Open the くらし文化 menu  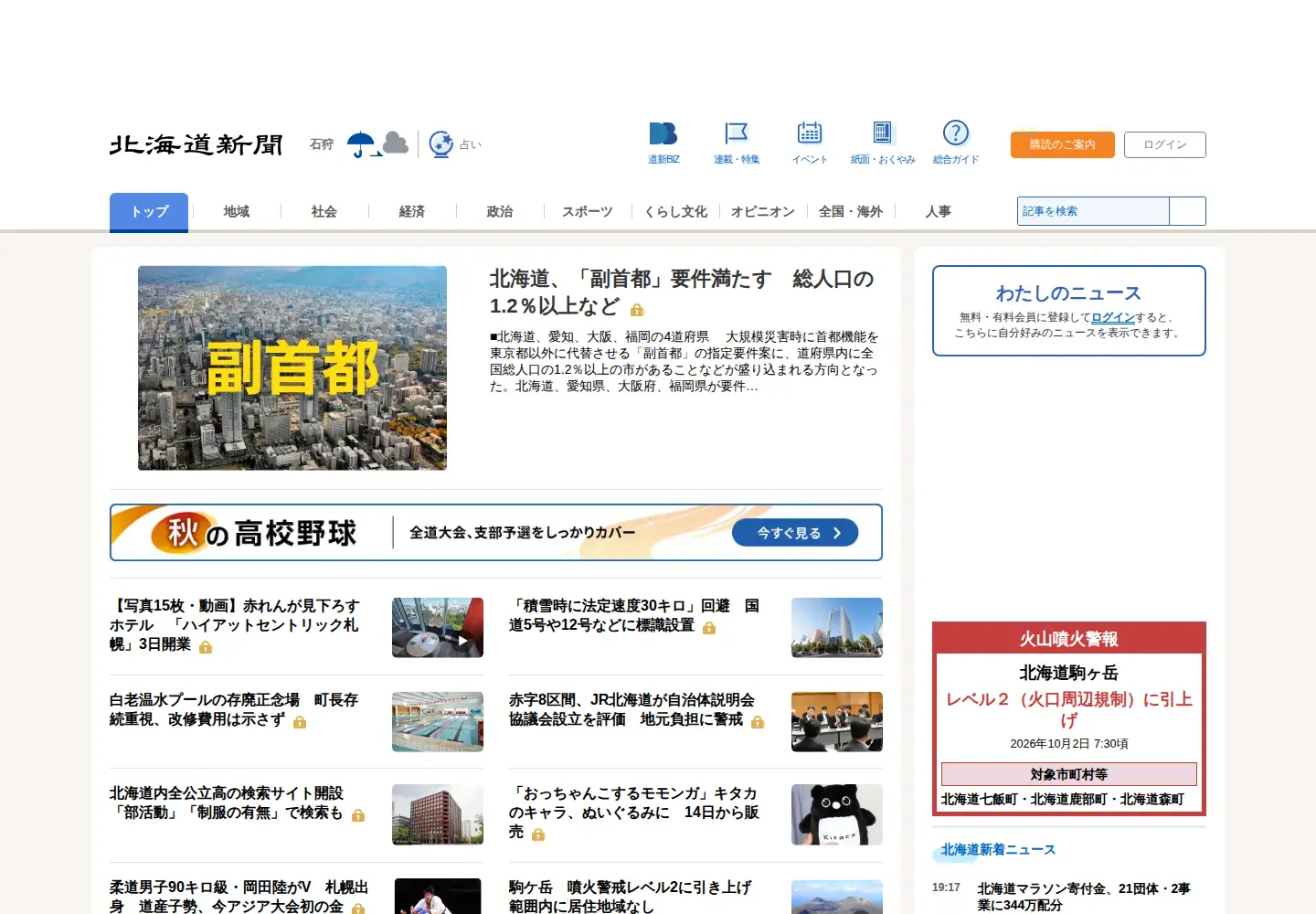point(675,212)
